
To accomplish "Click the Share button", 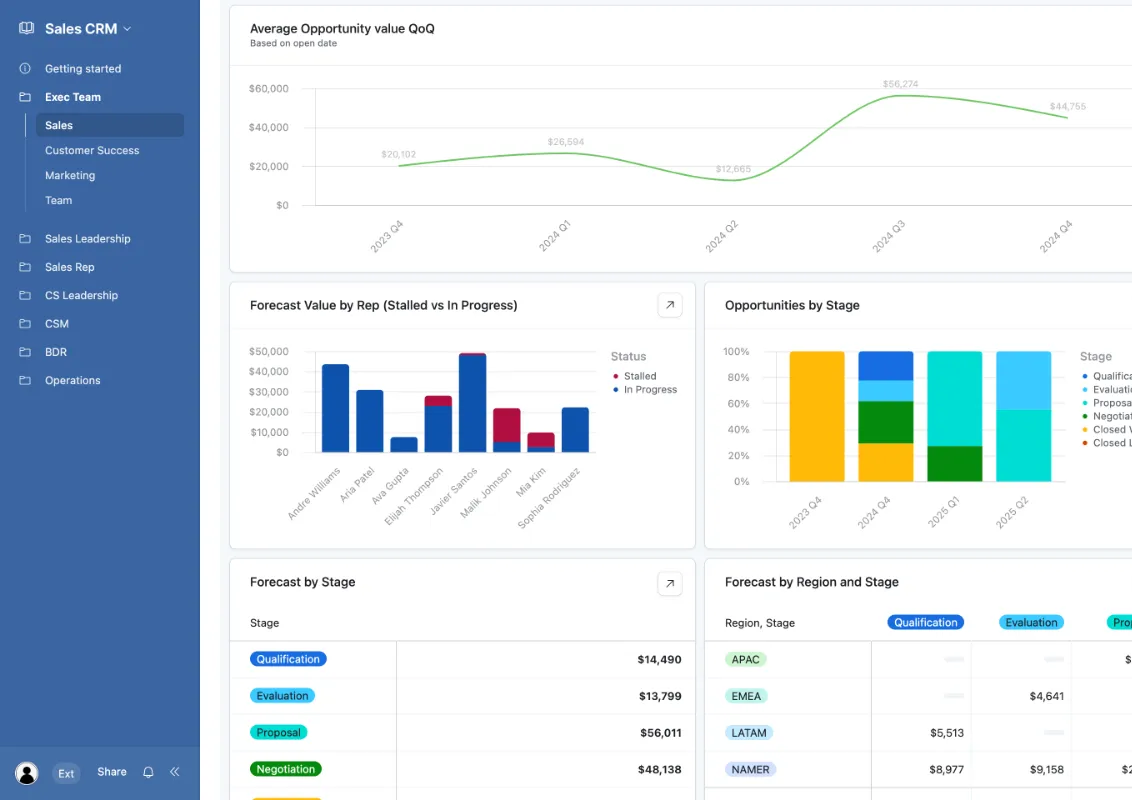I will [111, 772].
